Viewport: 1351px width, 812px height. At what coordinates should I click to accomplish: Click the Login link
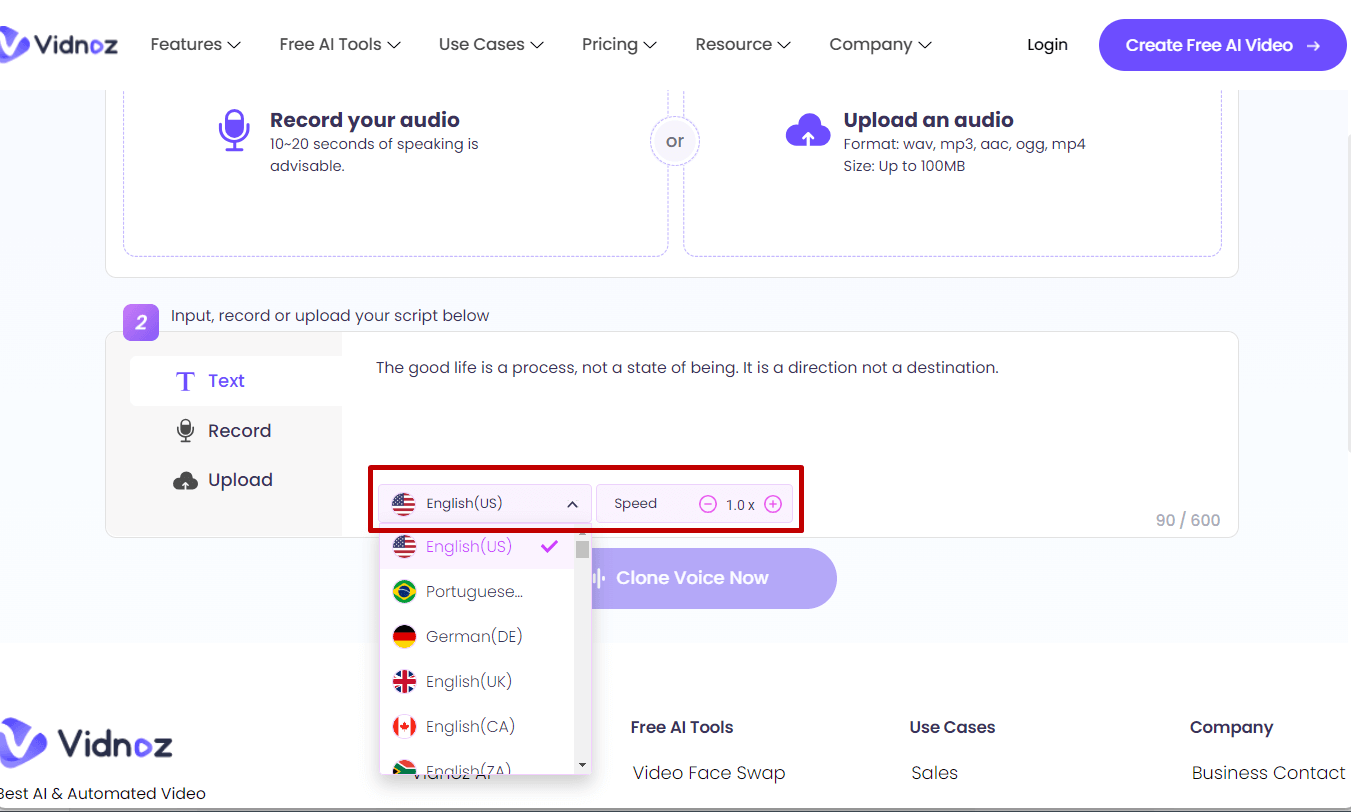[1047, 45]
